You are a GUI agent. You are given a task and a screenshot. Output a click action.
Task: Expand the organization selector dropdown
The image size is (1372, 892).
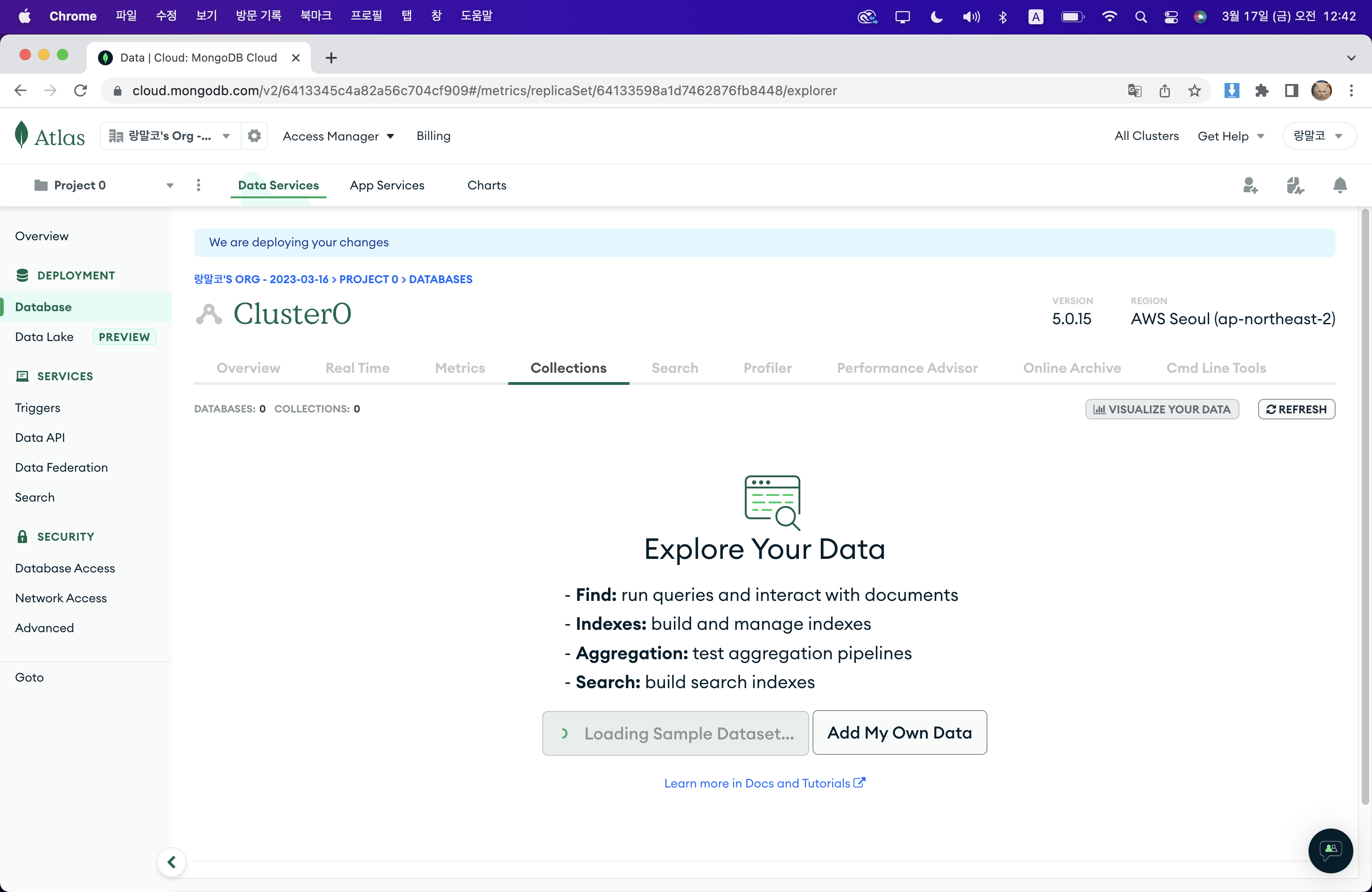pyautogui.click(x=170, y=136)
